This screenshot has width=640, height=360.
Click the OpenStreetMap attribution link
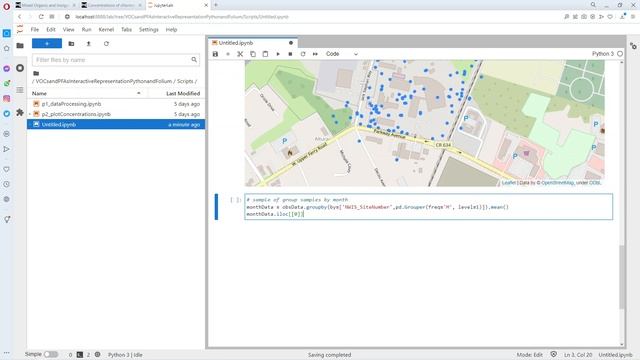pos(557,183)
